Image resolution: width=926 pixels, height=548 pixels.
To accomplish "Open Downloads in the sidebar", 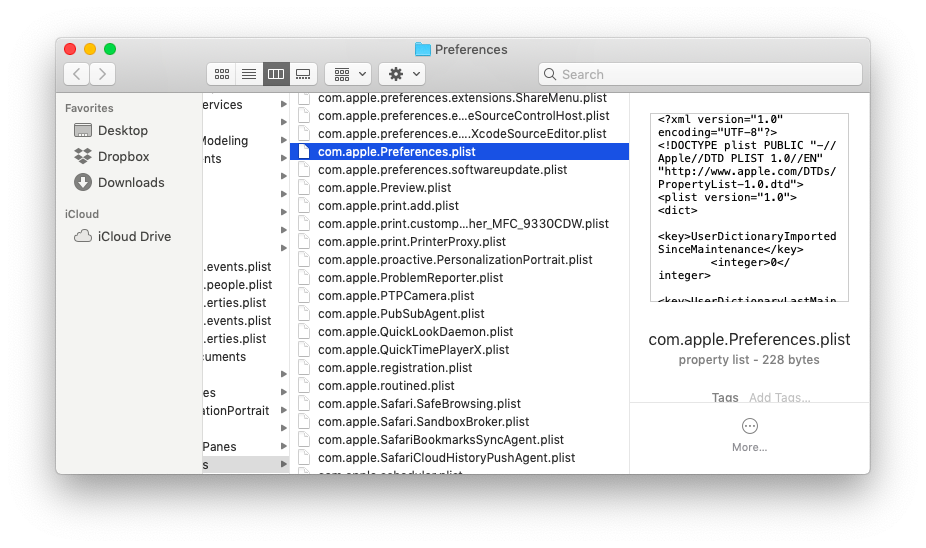I will coord(119,182).
